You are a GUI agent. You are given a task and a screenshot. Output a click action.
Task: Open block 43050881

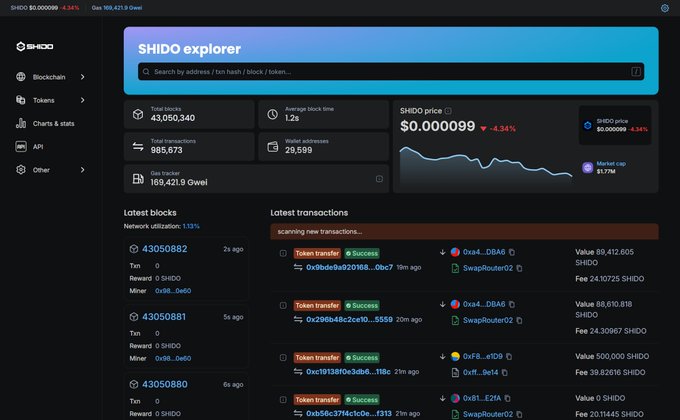(164, 317)
